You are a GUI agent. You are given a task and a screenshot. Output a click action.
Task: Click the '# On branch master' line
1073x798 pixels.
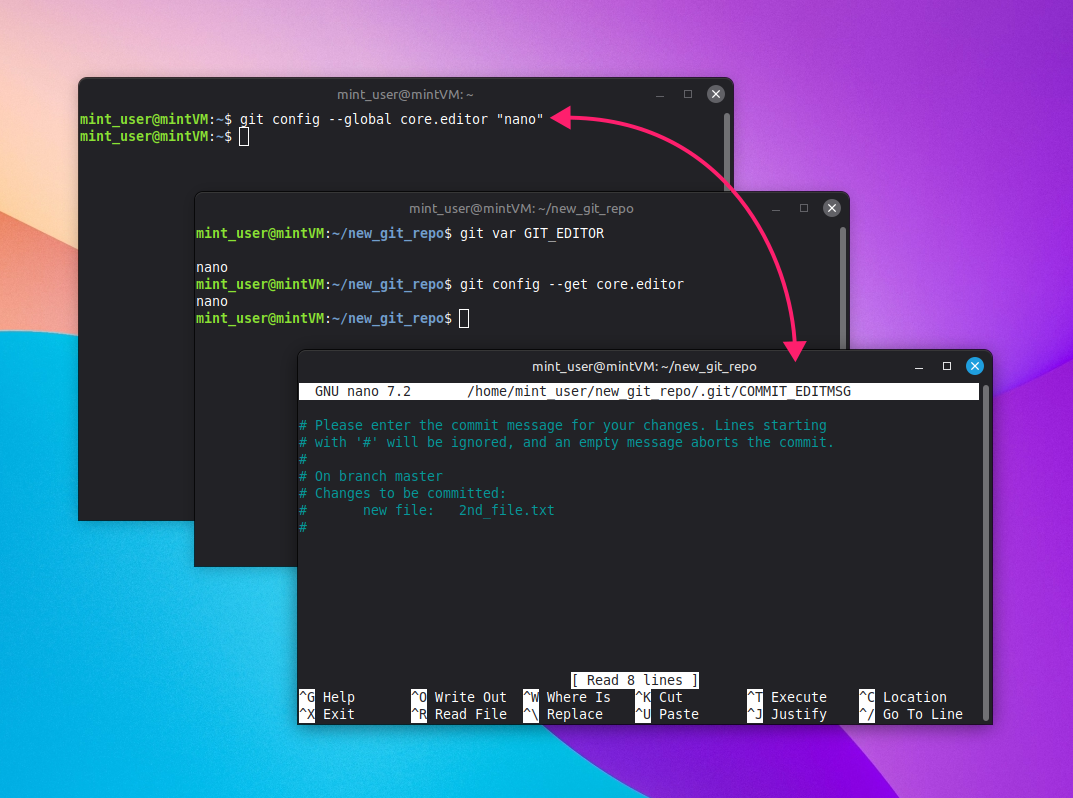coord(371,476)
